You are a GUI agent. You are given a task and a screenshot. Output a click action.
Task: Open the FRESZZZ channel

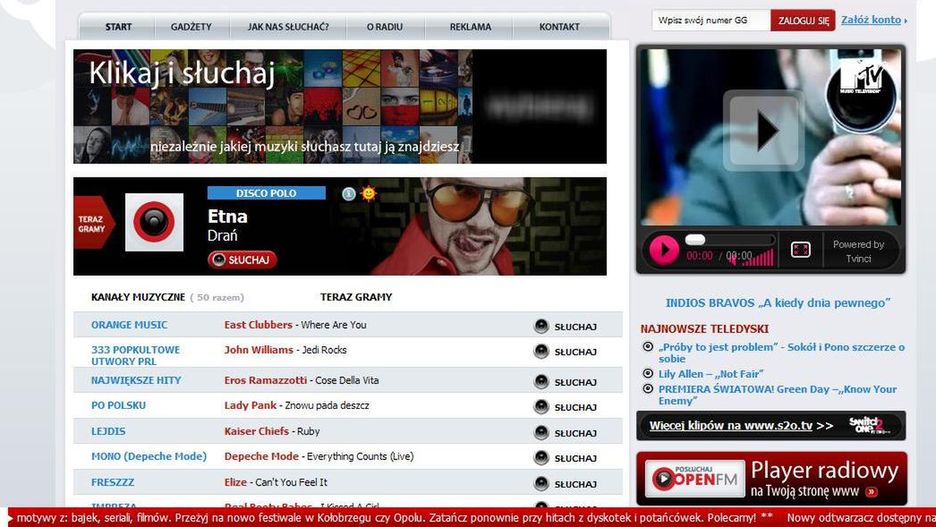click(x=112, y=482)
